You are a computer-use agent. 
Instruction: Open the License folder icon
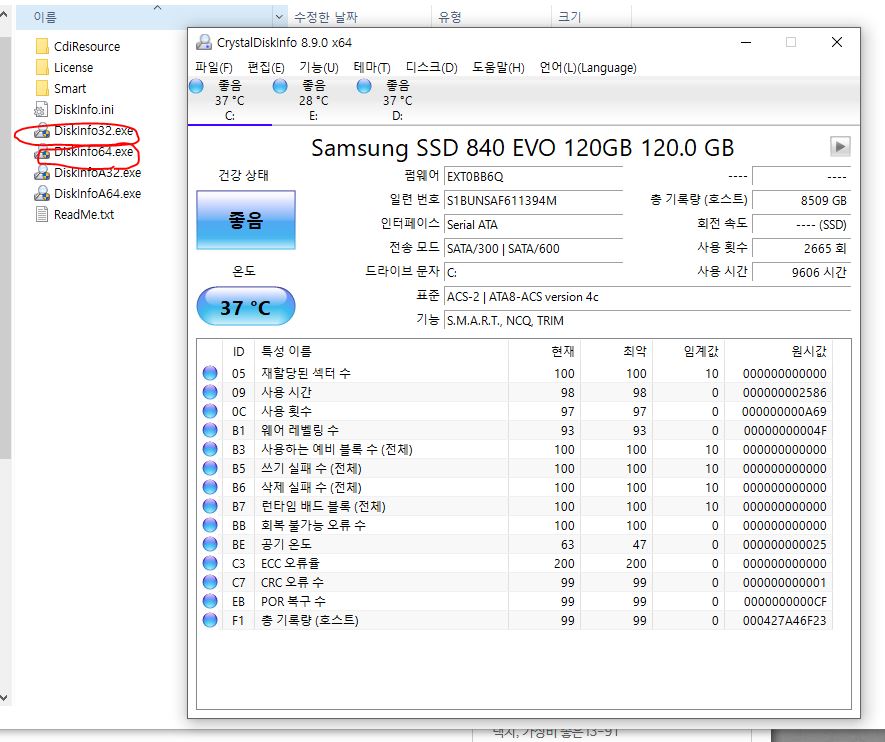click(x=42, y=68)
